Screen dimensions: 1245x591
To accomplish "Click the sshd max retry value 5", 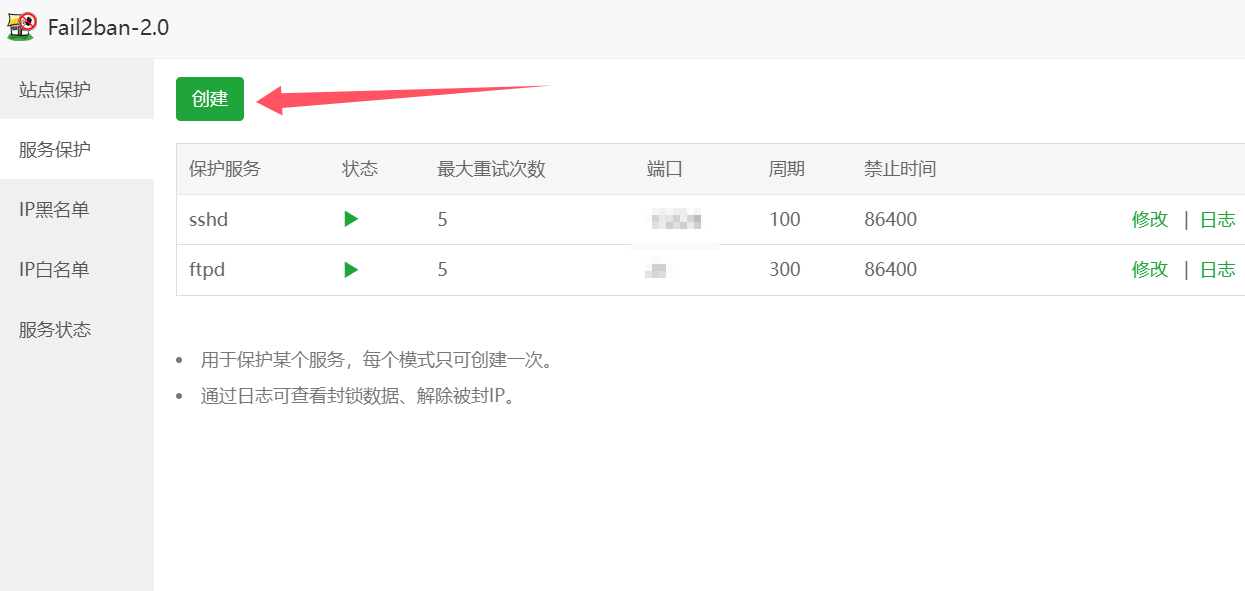I will [443, 220].
